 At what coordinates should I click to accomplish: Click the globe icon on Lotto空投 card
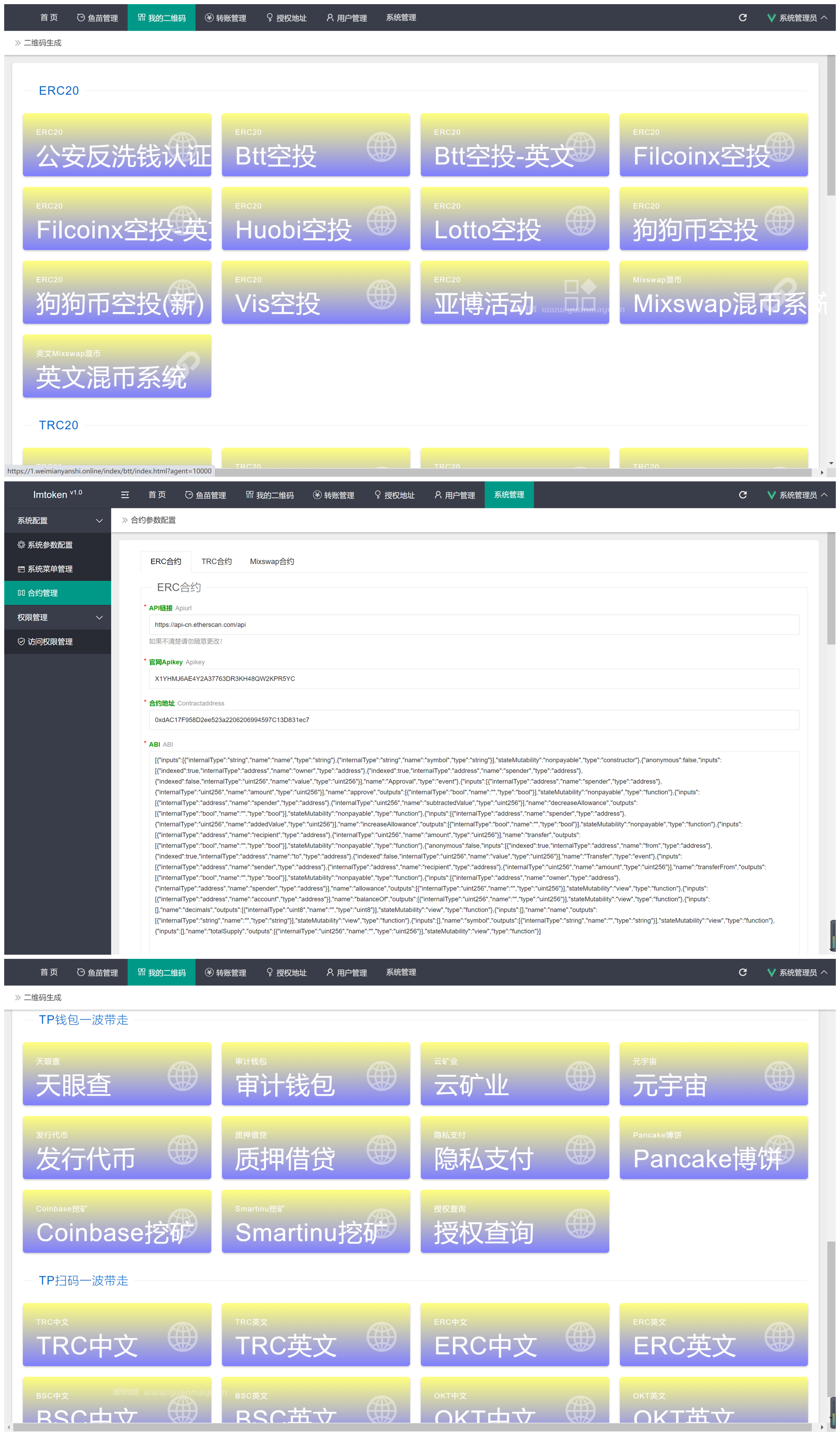tap(581, 220)
